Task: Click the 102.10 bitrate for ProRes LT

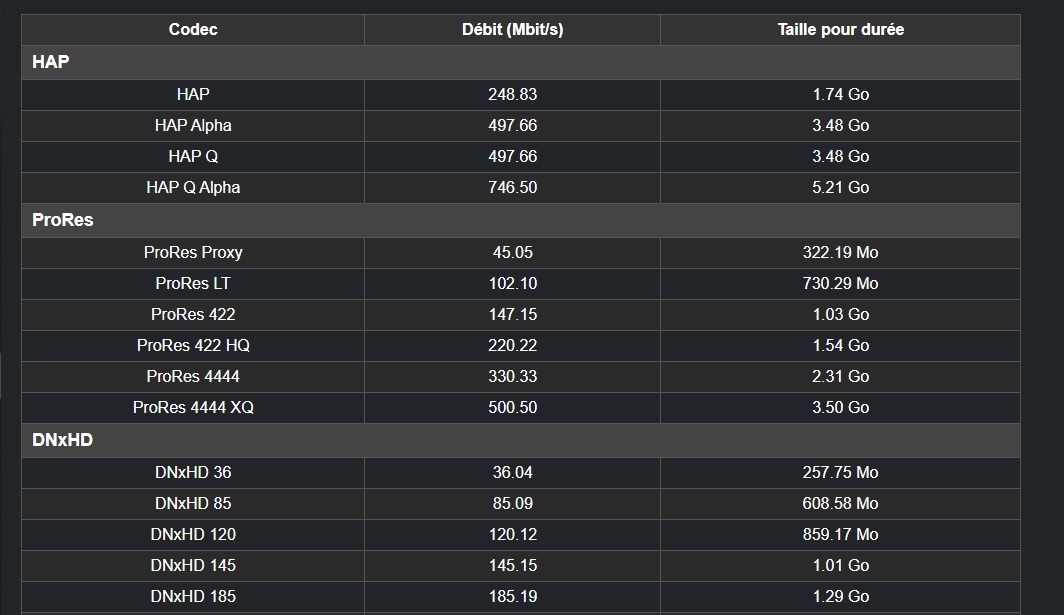Action: pyautogui.click(x=512, y=283)
